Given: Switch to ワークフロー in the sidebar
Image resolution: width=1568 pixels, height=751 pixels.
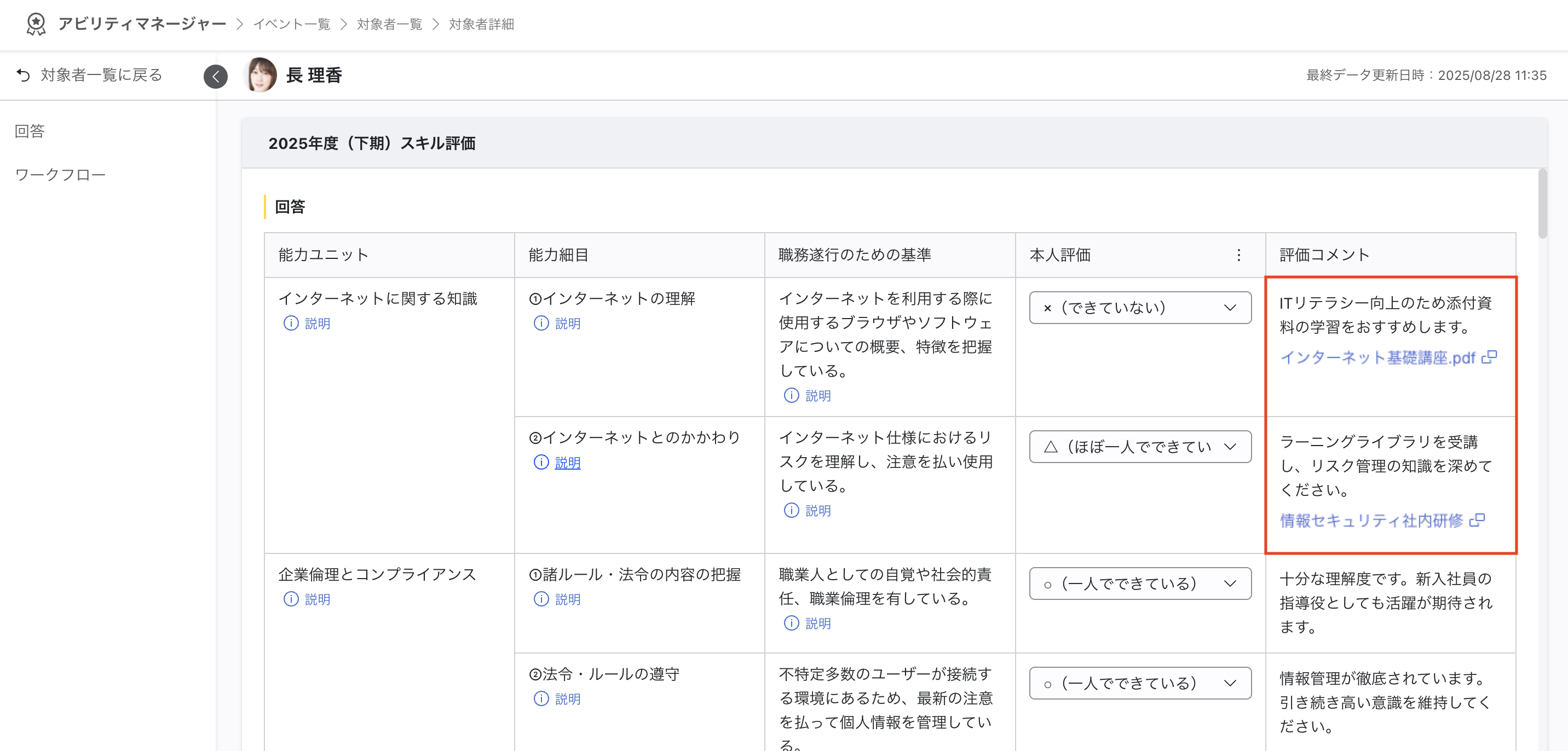Looking at the screenshot, I should point(60,174).
